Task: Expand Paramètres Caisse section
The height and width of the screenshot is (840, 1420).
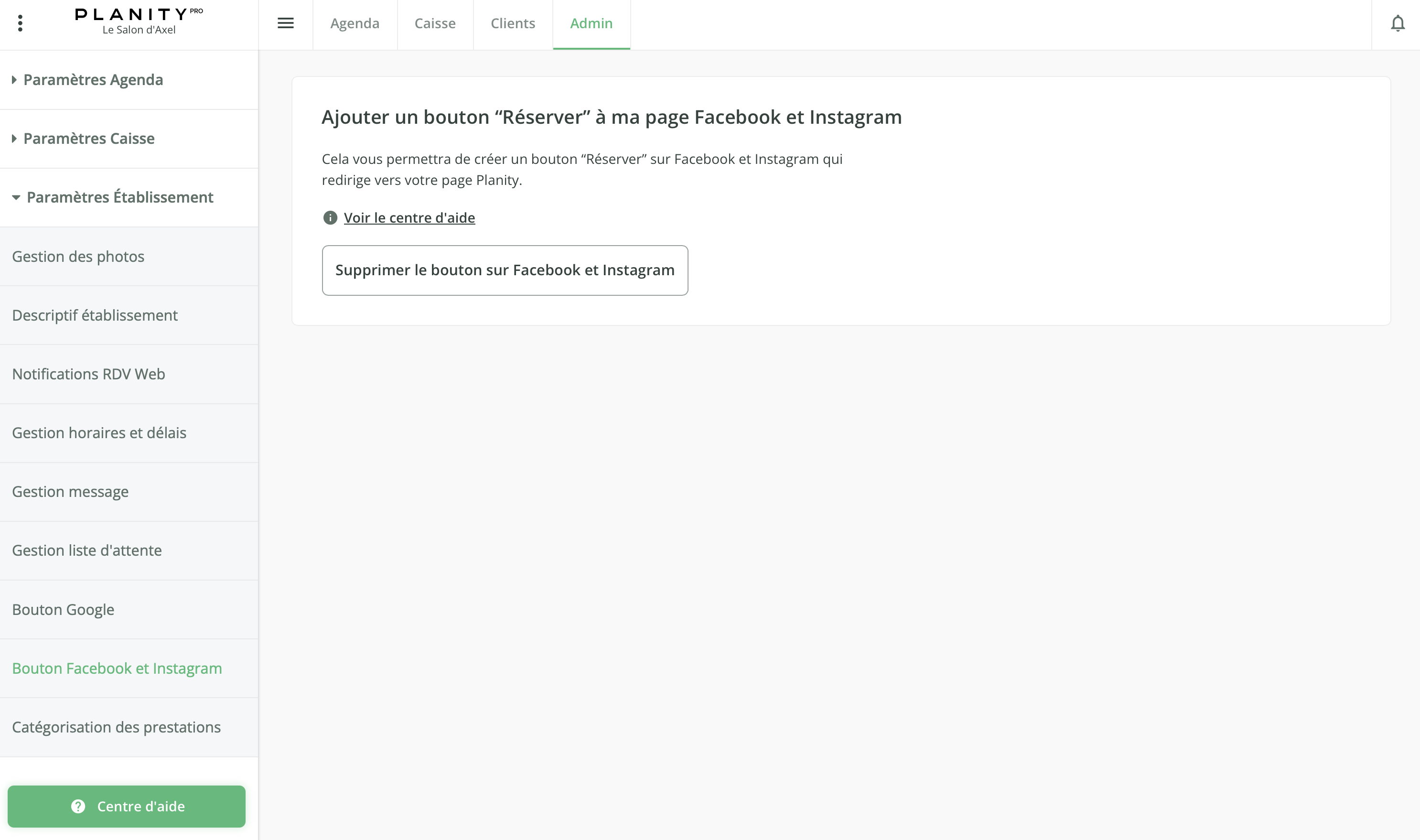Action: coord(89,139)
